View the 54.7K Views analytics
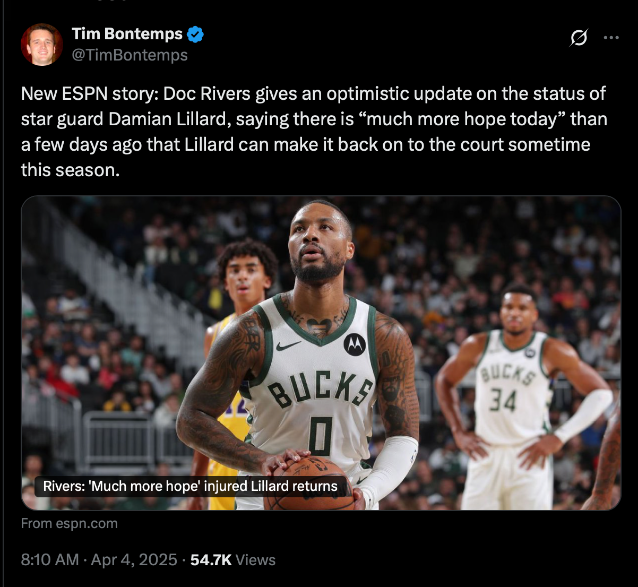This screenshot has width=638, height=587. pos(233,560)
